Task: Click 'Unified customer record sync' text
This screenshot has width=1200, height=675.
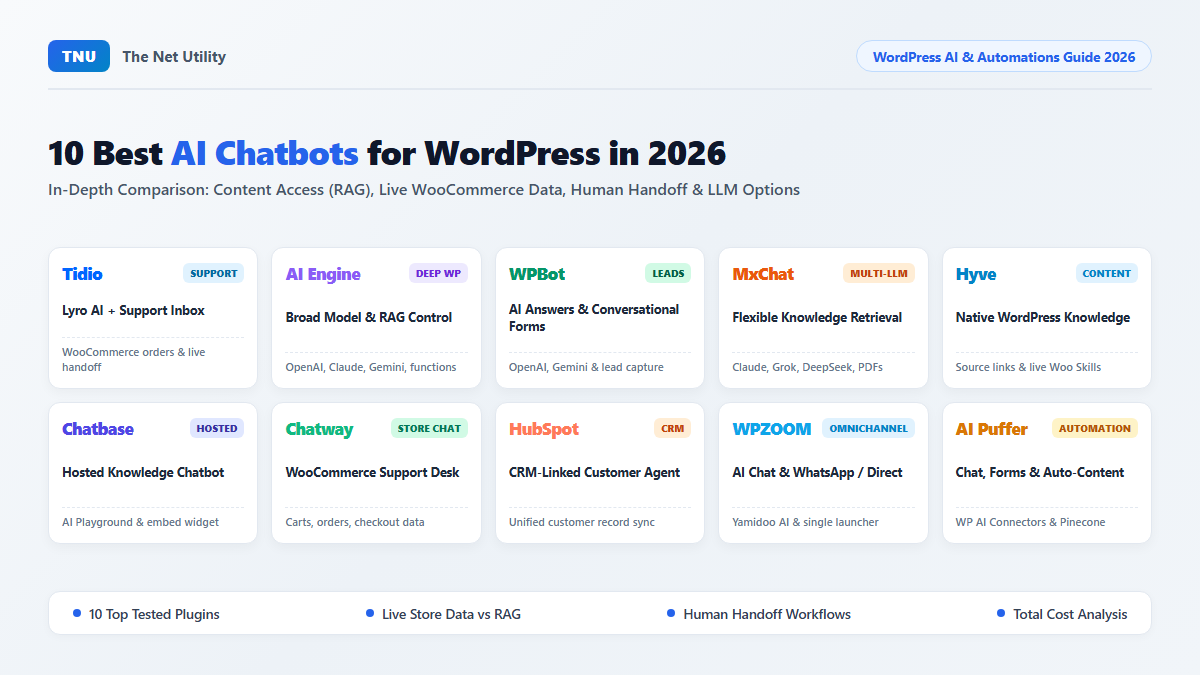Action: coord(583,522)
